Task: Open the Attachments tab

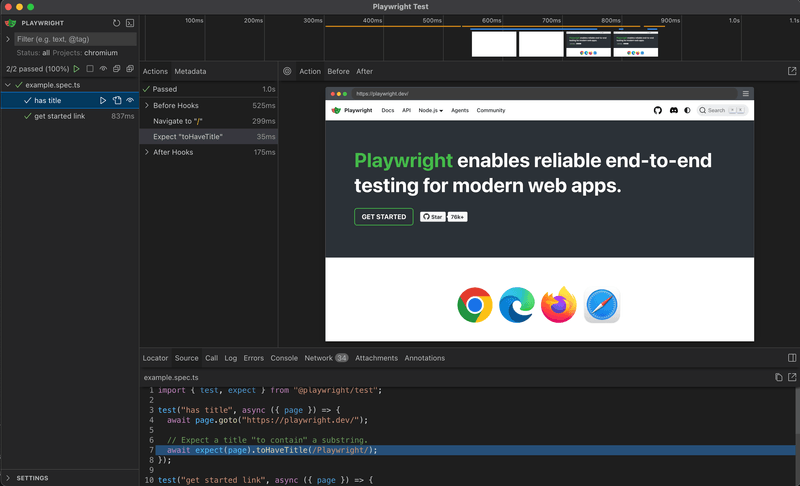Action: coord(376,358)
